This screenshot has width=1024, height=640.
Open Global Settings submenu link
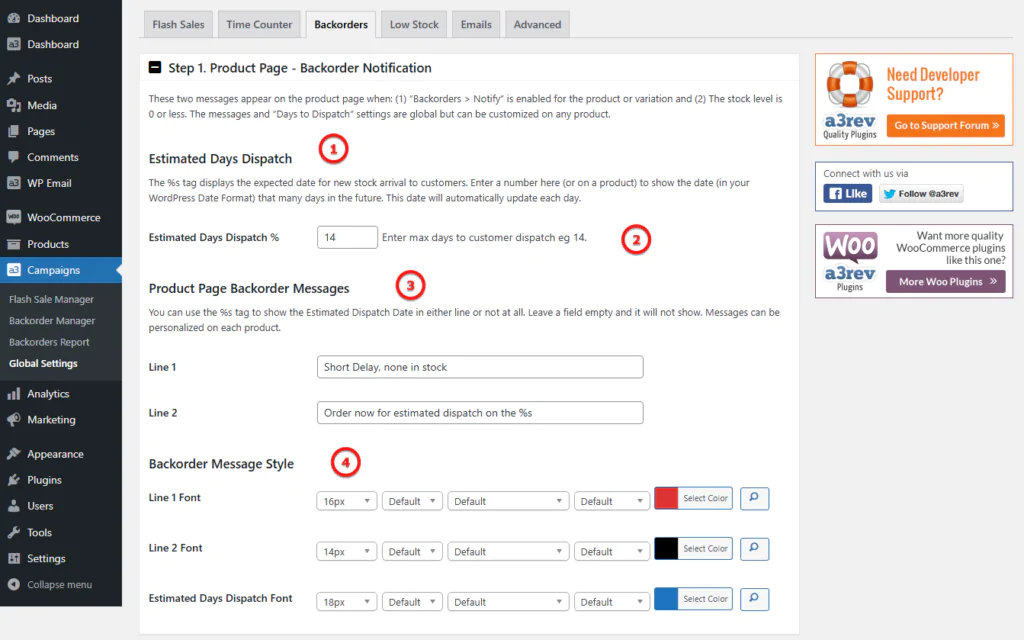(43, 364)
